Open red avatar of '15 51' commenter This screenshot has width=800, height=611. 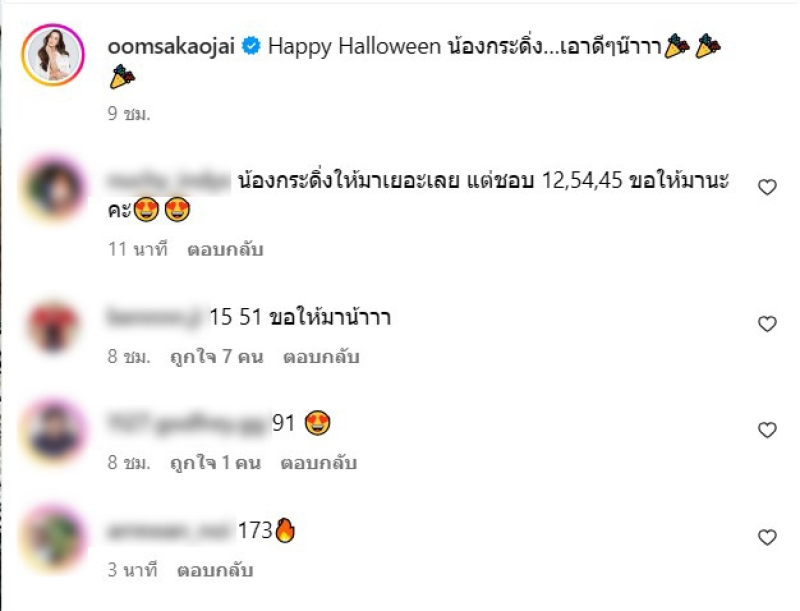53,325
